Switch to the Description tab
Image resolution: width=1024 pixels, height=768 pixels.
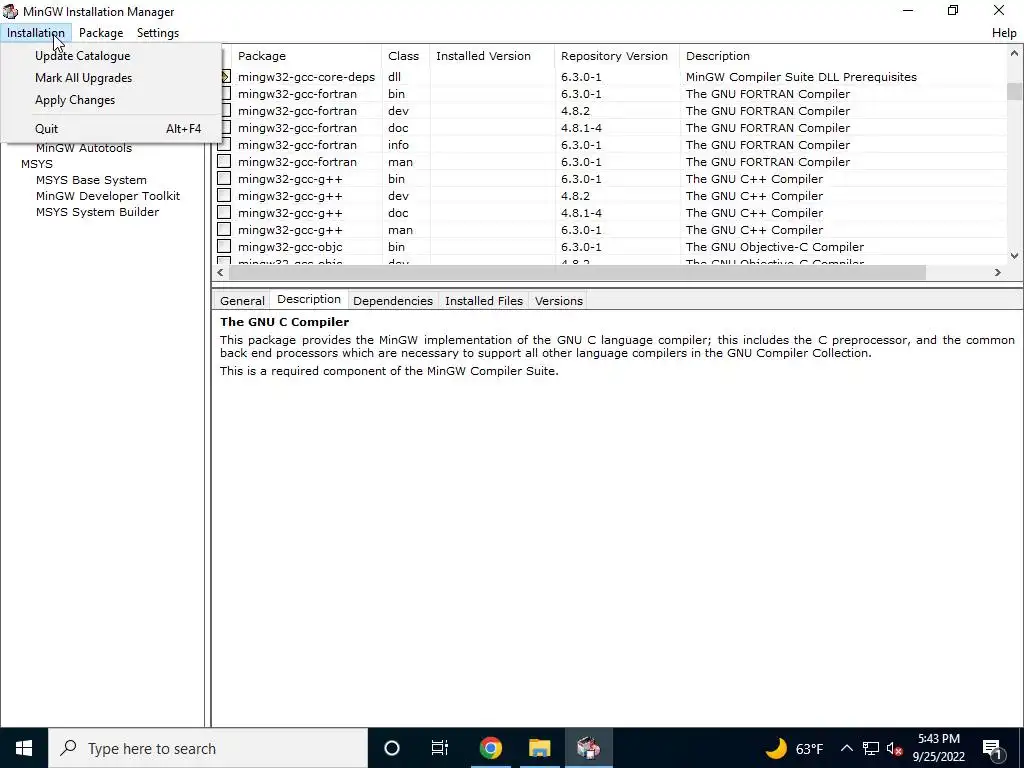(x=309, y=299)
